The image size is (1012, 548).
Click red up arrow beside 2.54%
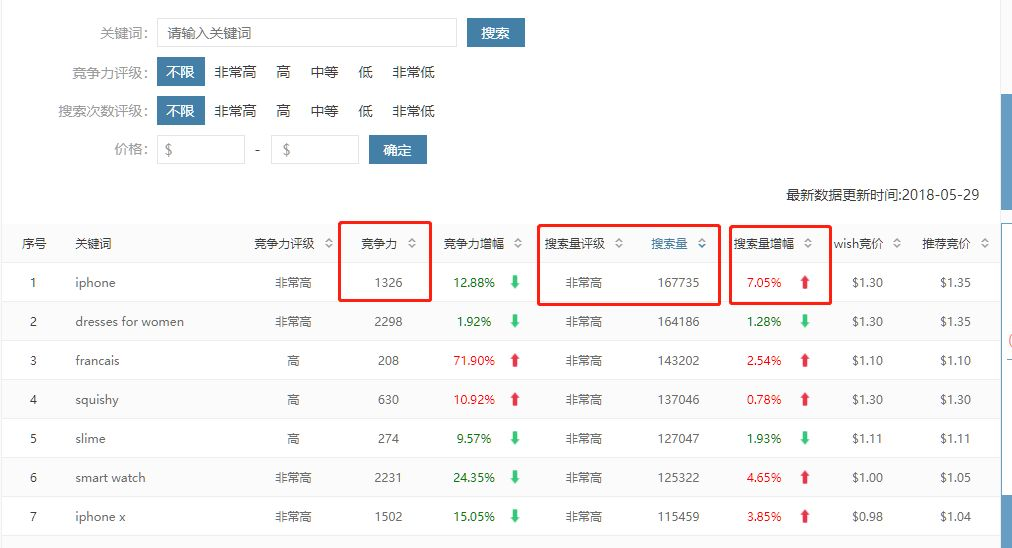tap(805, 360)
